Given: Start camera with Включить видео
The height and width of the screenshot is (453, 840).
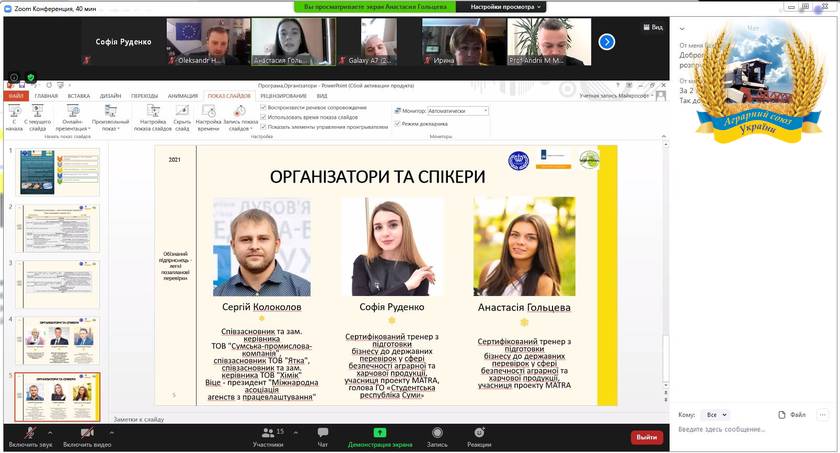Looking at the screenshot, I should point(87,437).
